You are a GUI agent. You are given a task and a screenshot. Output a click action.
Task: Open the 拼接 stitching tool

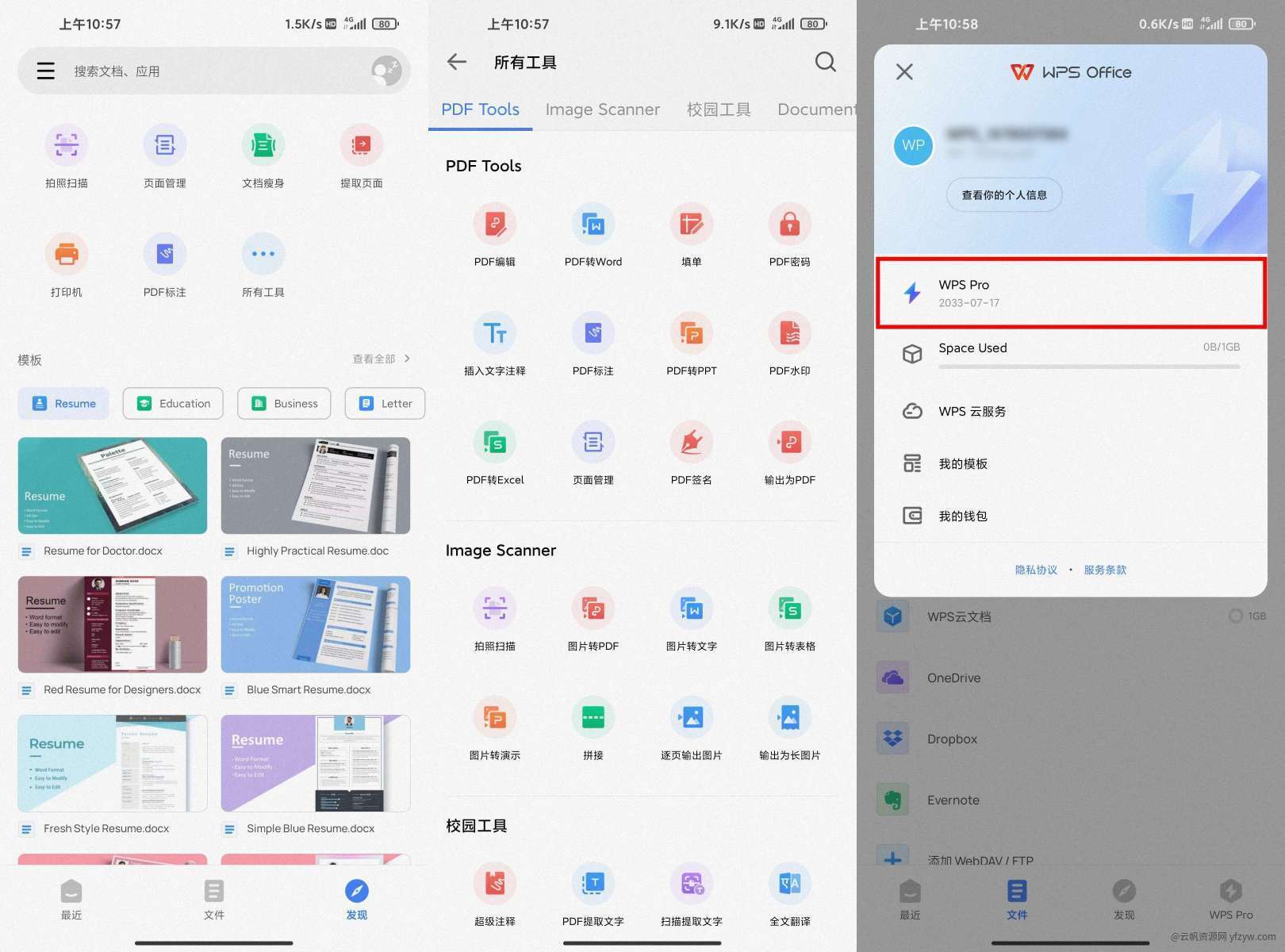593,729
